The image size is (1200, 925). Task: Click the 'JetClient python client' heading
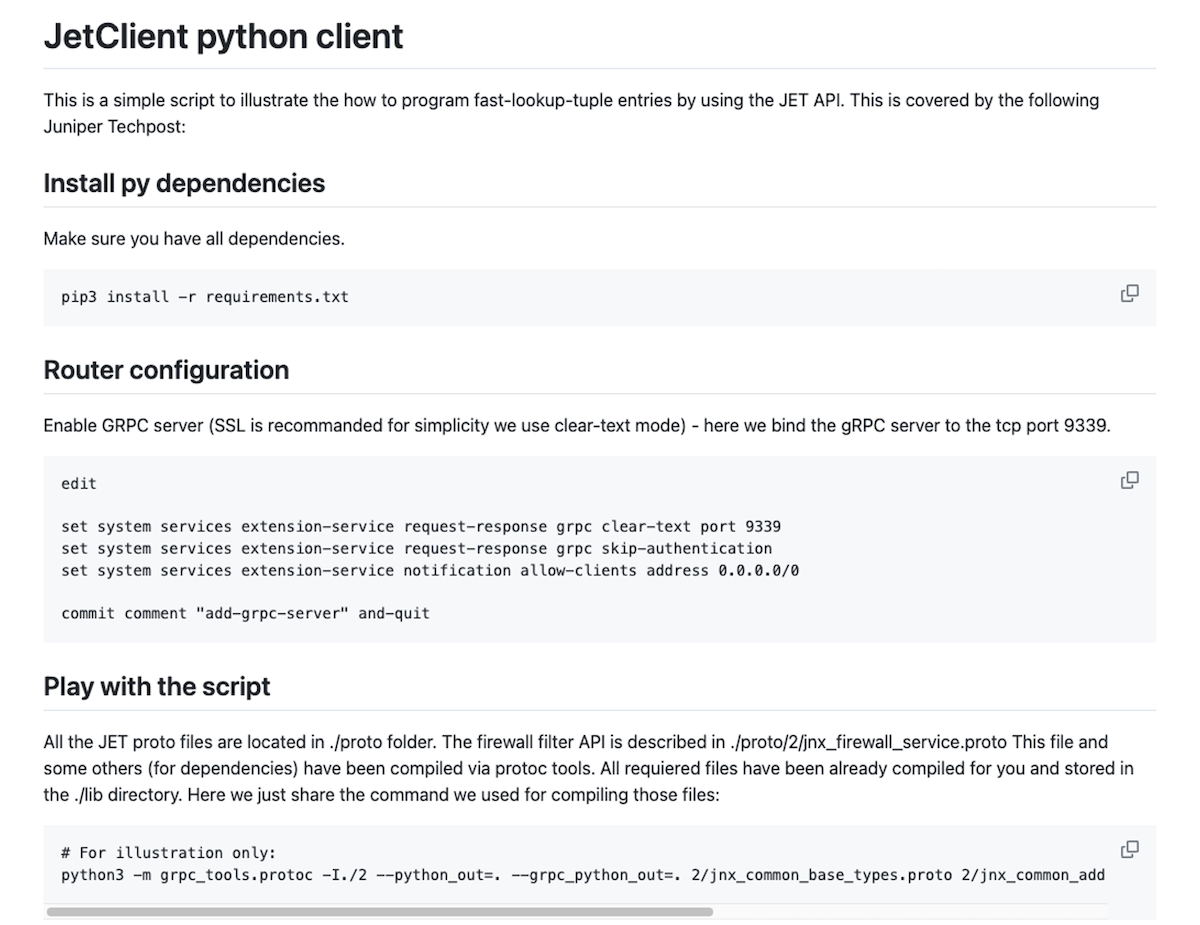(x=224, y=36)
